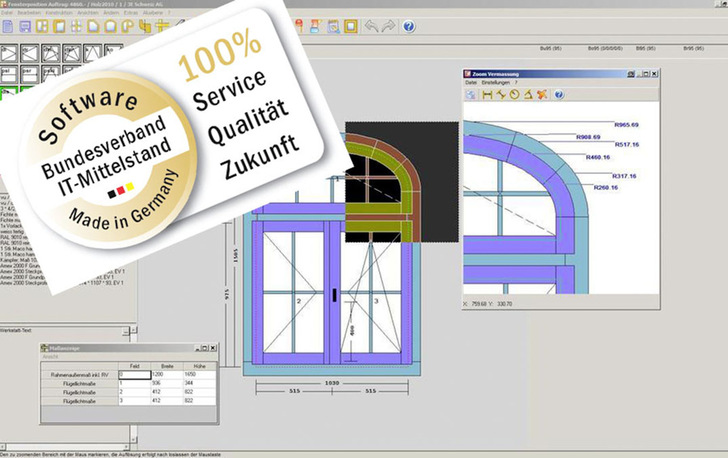Select the horizontal measure tool in Zoom Vermessung
The image size is (728, 458).
point(487,95)
